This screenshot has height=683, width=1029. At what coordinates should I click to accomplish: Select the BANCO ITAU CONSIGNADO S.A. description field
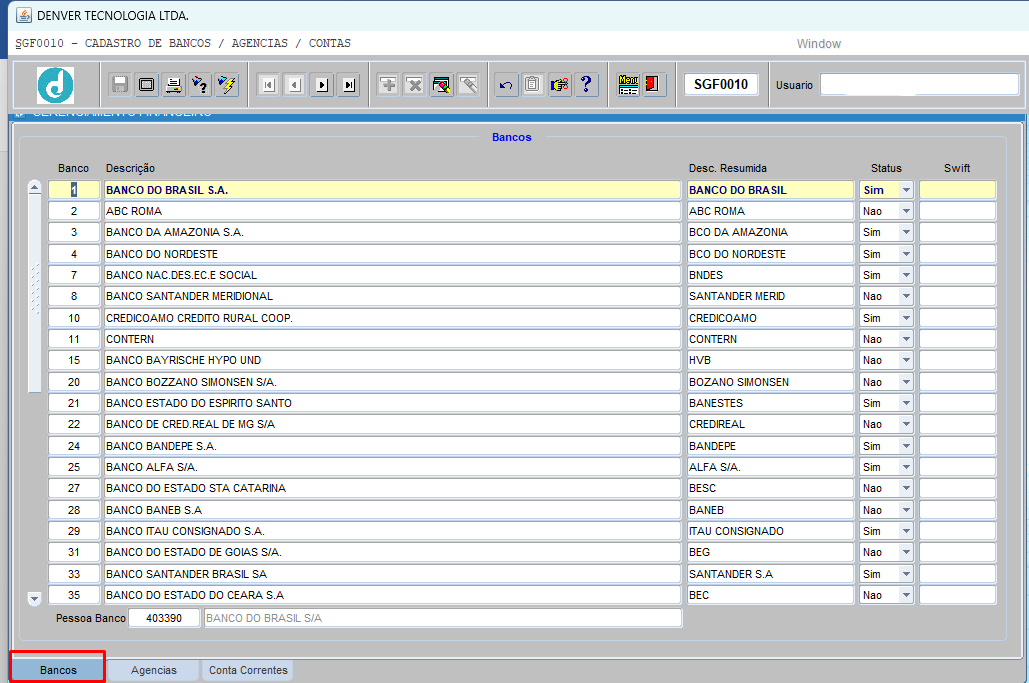392,531
